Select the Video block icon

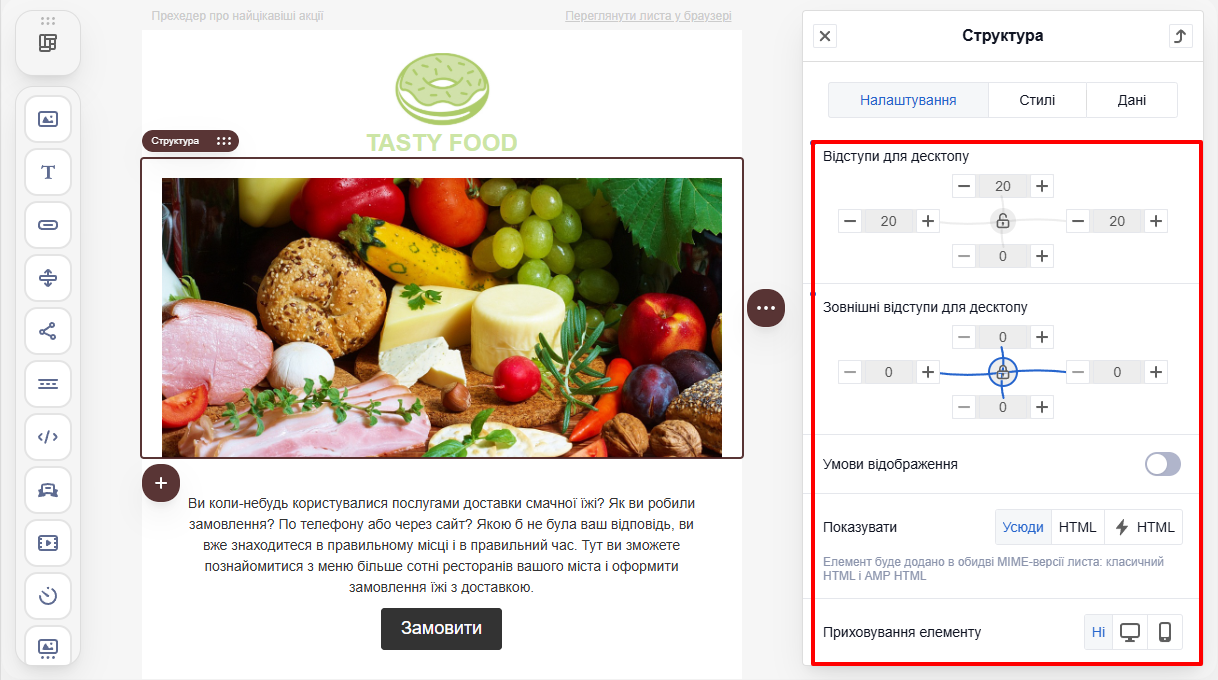pyautogui.click(x=48, y=543)
